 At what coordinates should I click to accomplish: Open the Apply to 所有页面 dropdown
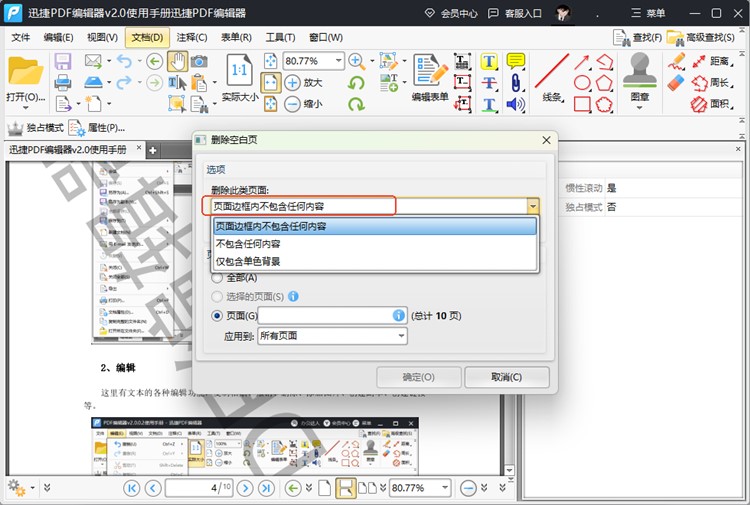[x=332, y=336]
